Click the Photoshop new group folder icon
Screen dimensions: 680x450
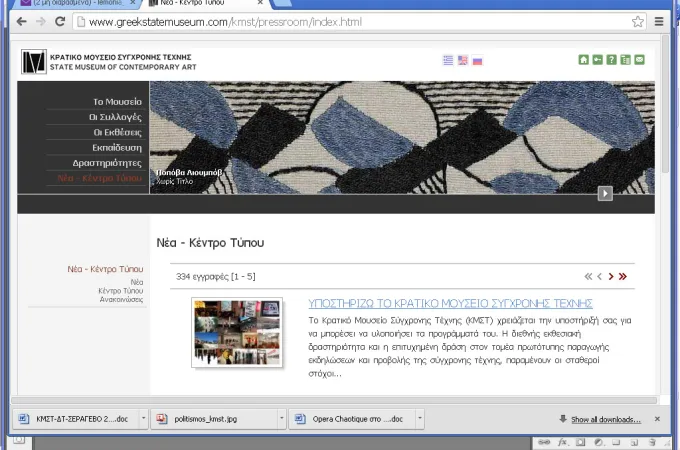616,442
